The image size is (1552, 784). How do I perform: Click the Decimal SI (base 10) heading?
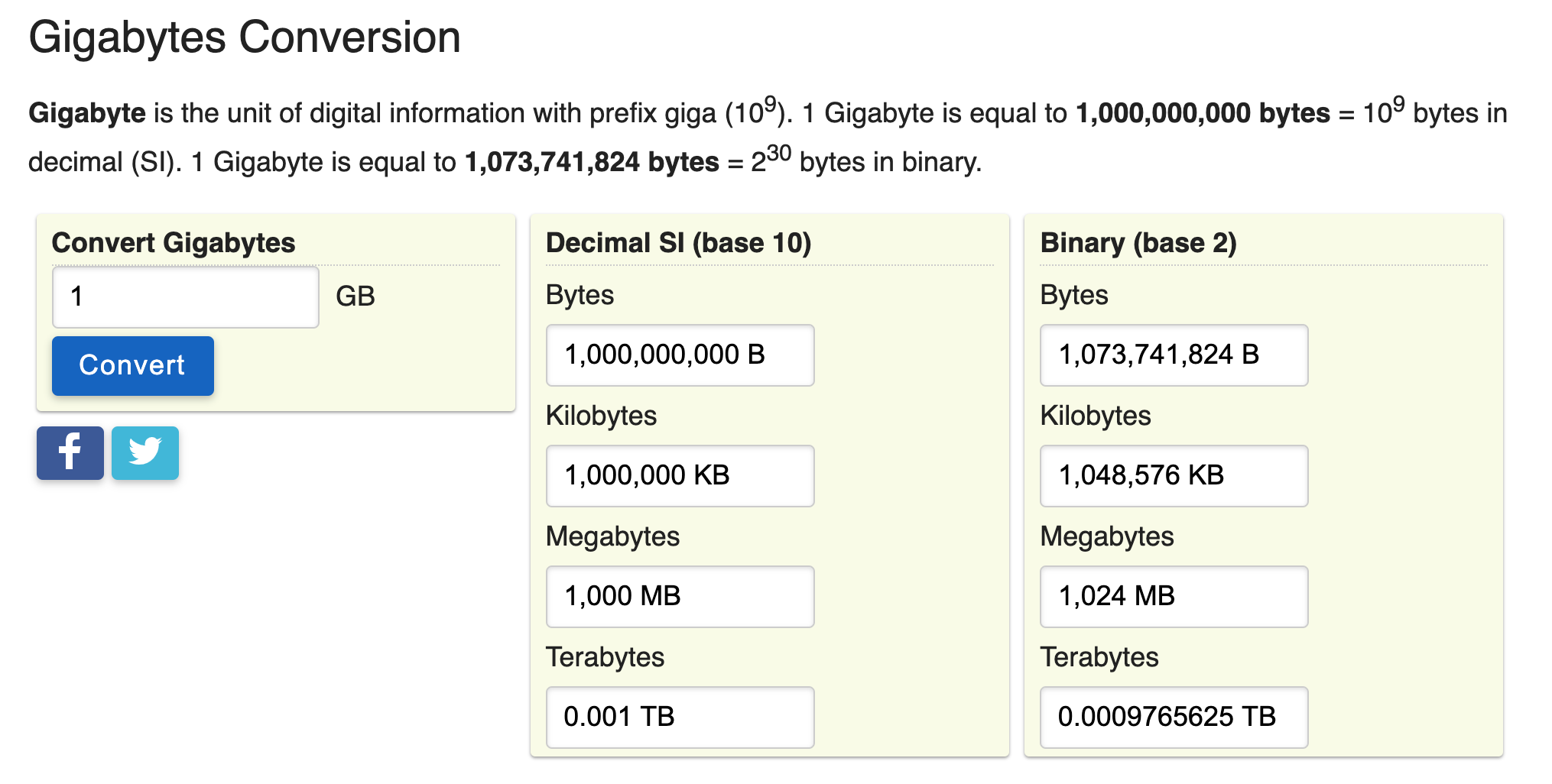point(678,243)
